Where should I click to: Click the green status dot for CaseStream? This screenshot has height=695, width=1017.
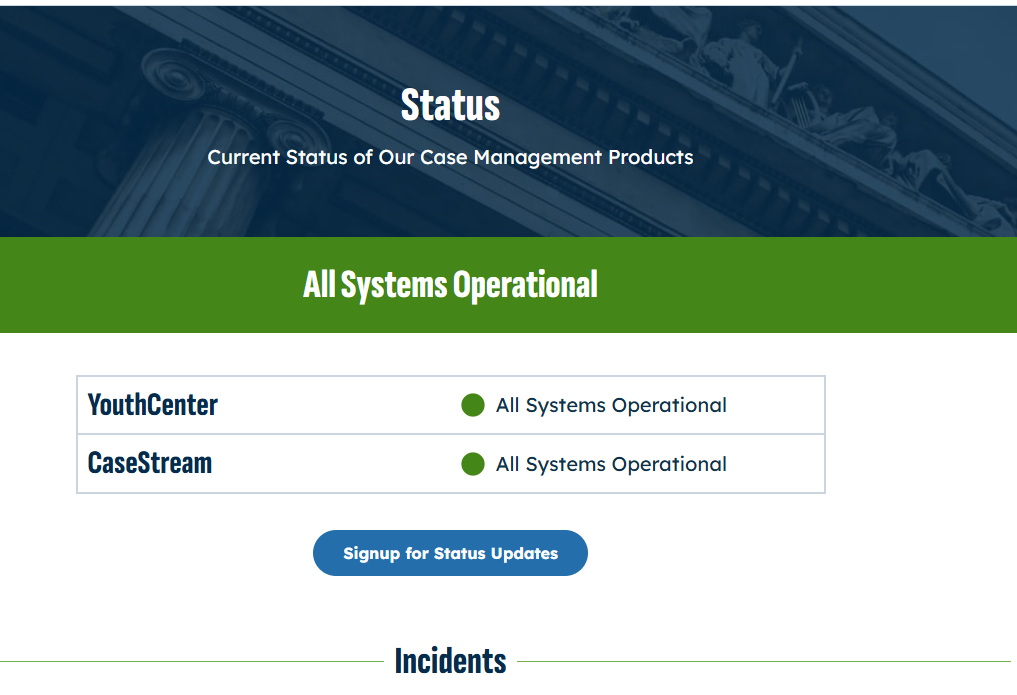click(473, 464)
